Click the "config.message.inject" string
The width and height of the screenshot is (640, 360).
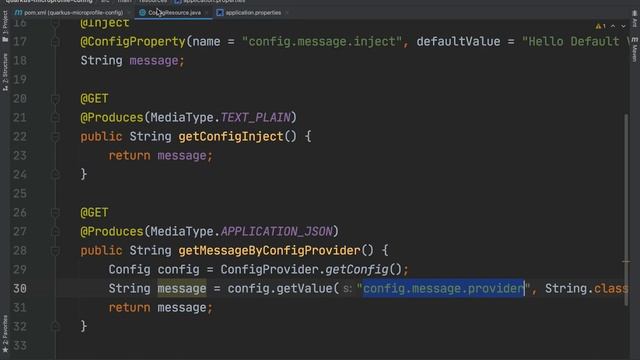tap(322, 42)
